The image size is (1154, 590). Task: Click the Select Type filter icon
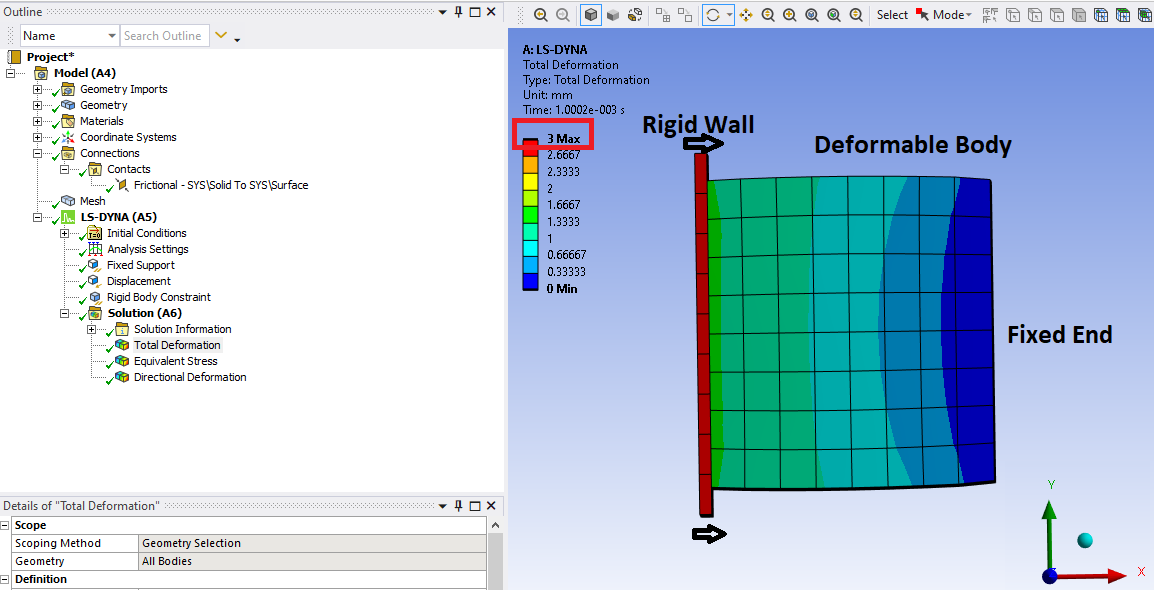pos(991,15)
